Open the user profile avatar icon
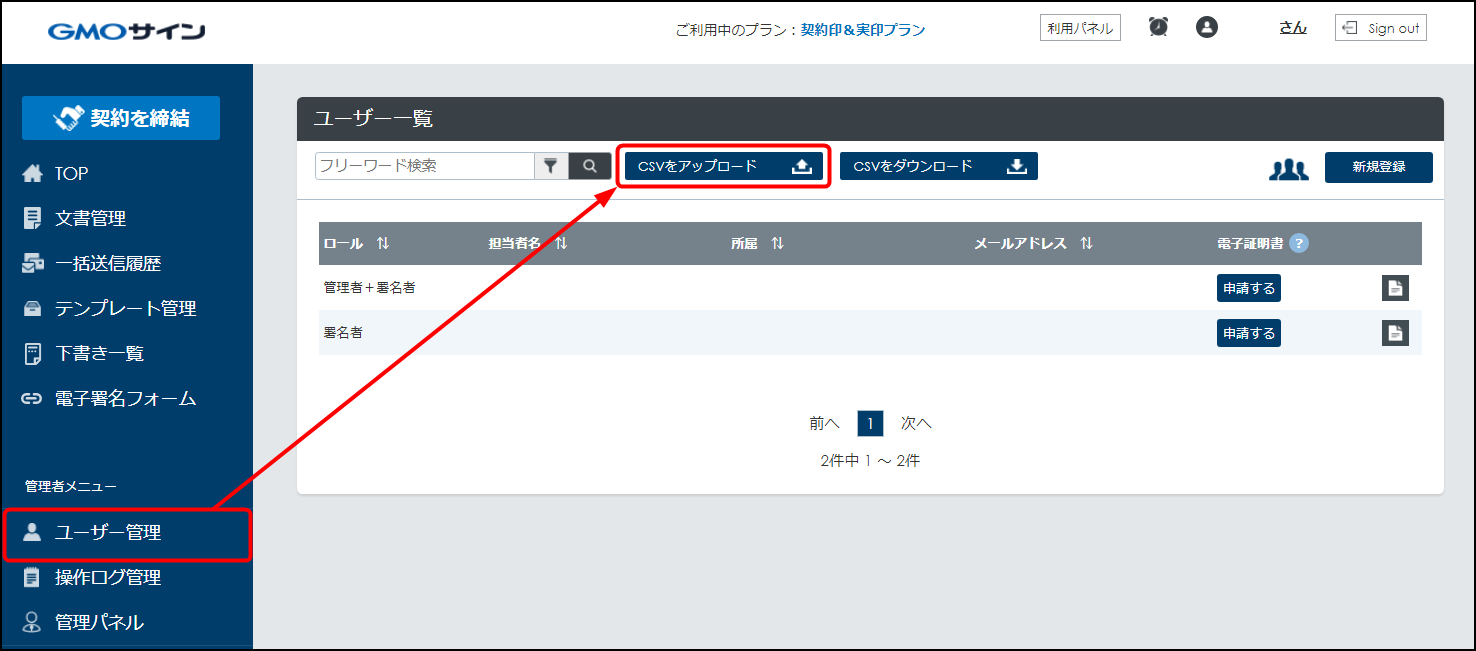Image resolution: width=1476 pixels, height=651 pixels. [1207, 28]
